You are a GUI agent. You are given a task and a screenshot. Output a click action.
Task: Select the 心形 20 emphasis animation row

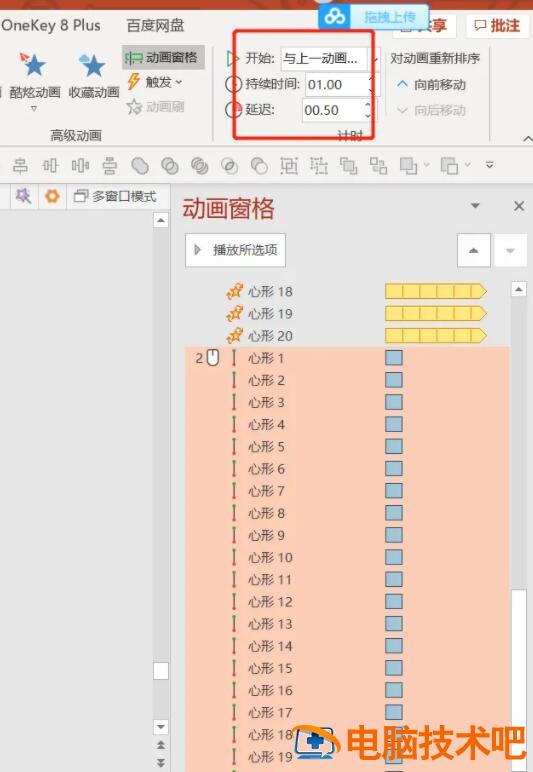pos(347,336)
